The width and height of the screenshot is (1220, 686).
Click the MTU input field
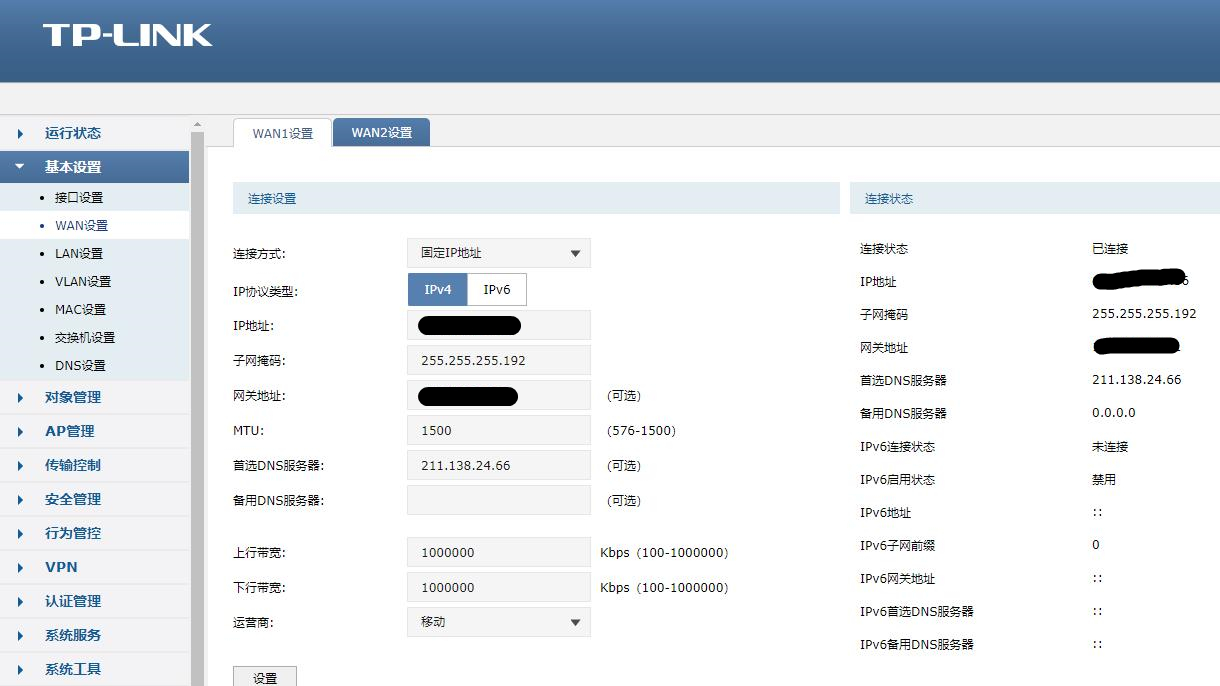coord(498,430)
